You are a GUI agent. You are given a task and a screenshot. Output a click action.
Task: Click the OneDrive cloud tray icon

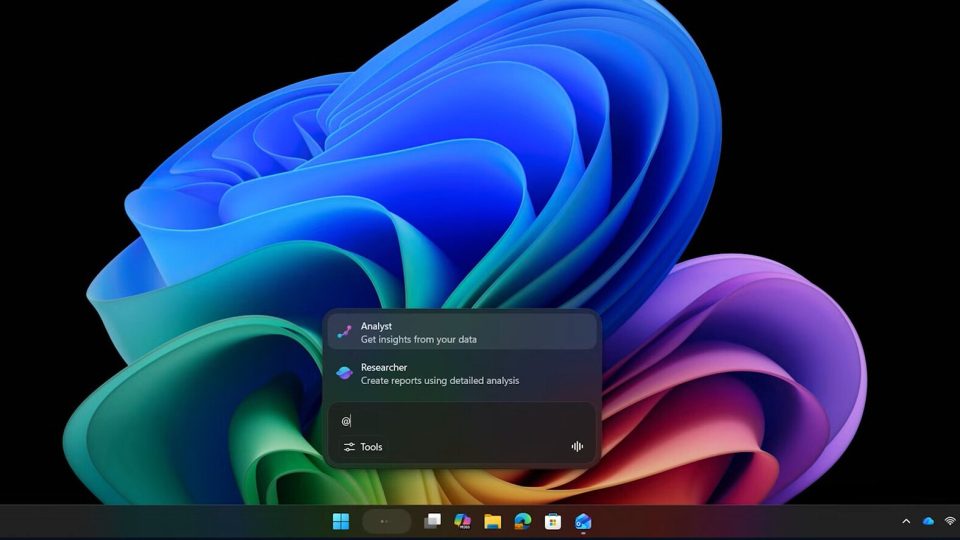coord(928,521)
